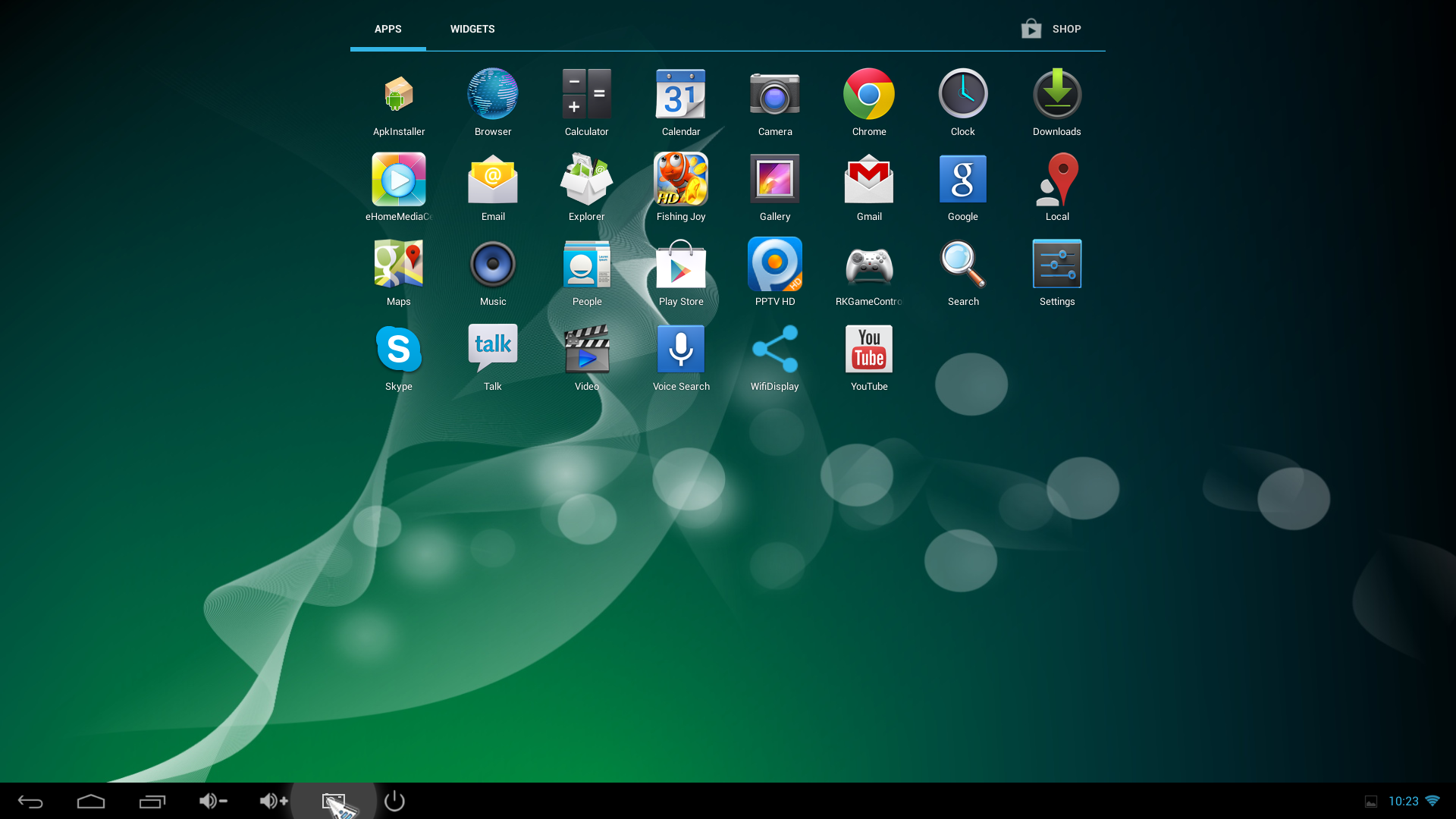The height and width of the screenshot is (819, 1456).
Task: Open Gmail
Action: tap(869, 179)
